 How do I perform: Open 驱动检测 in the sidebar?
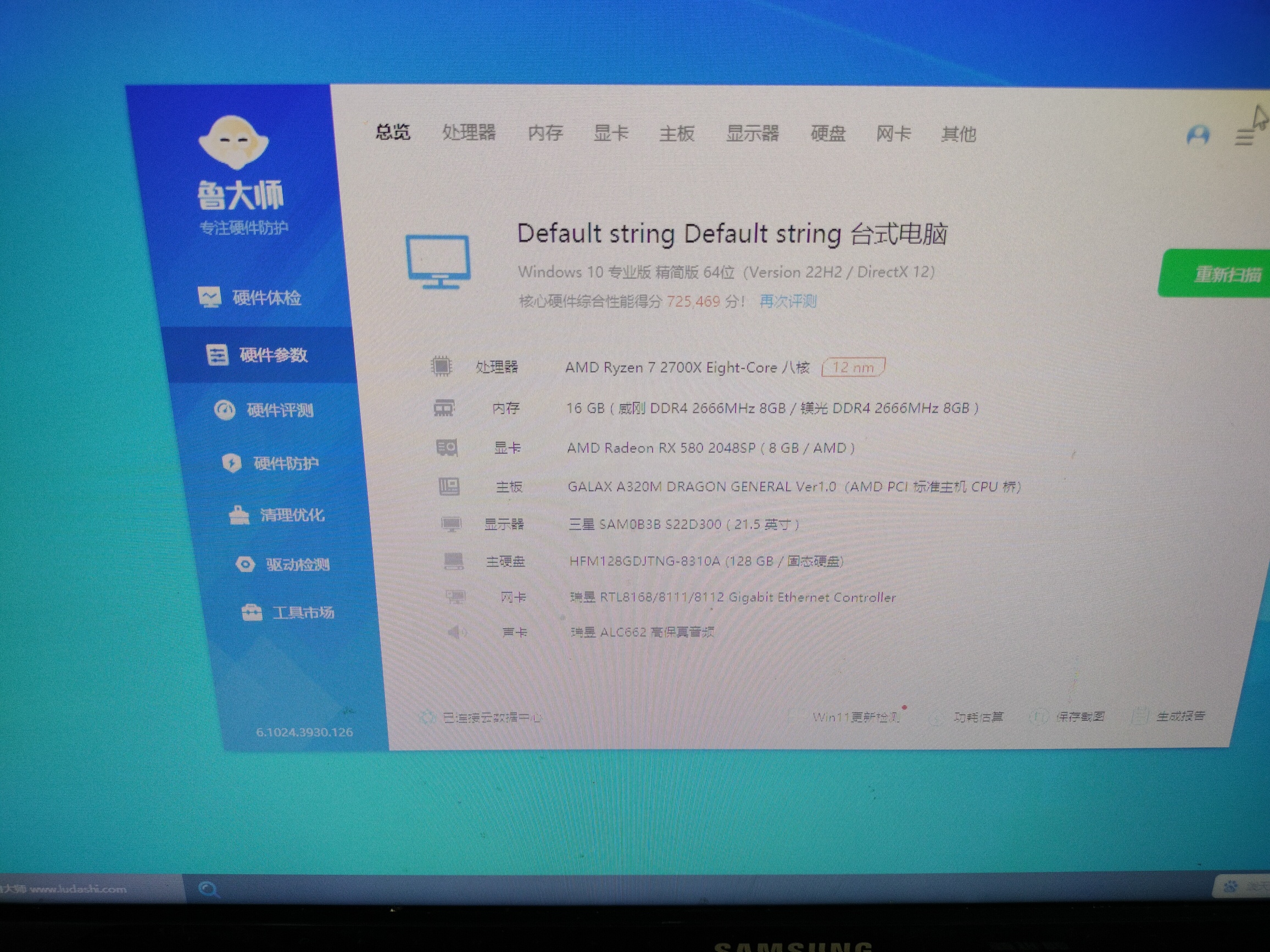282,564
